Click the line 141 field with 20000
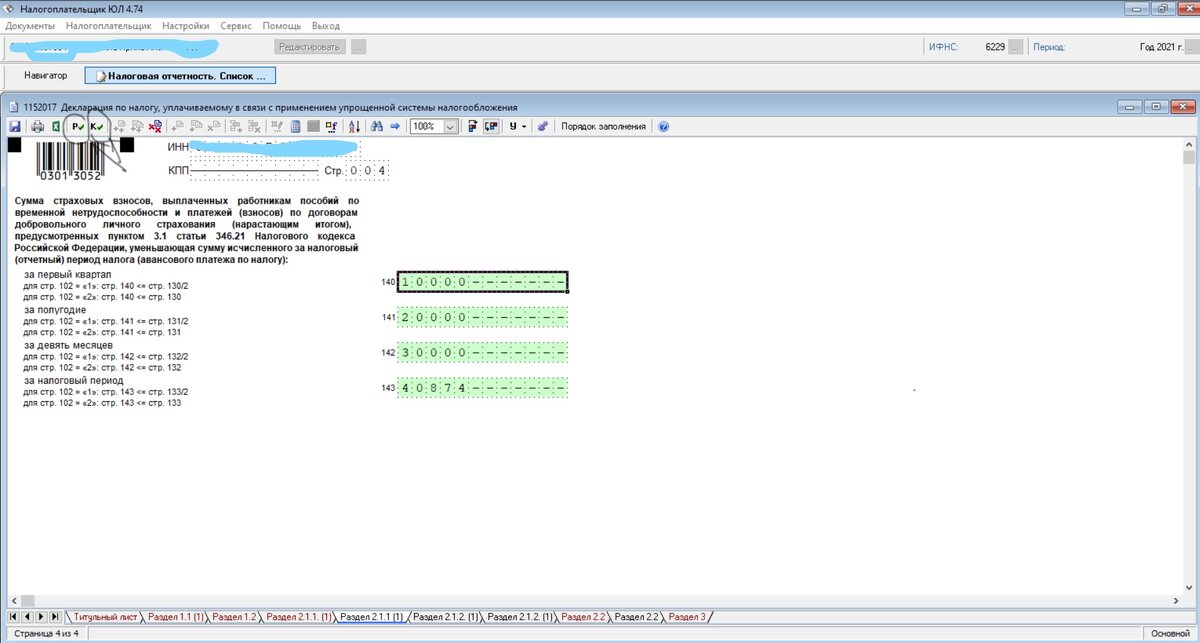The image size is (1200, 643). click(483, 317)
